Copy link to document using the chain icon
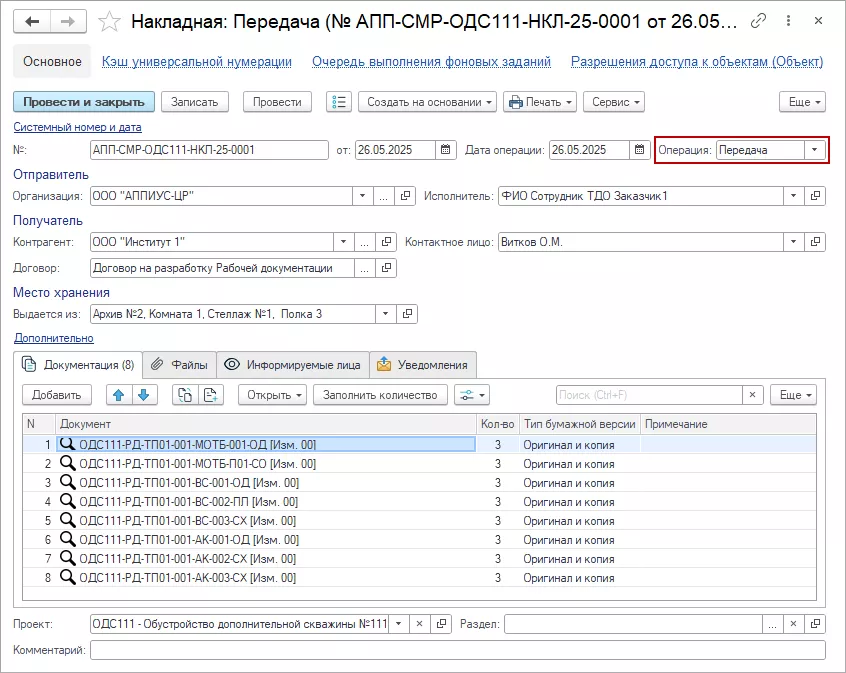 coord(760,21)
